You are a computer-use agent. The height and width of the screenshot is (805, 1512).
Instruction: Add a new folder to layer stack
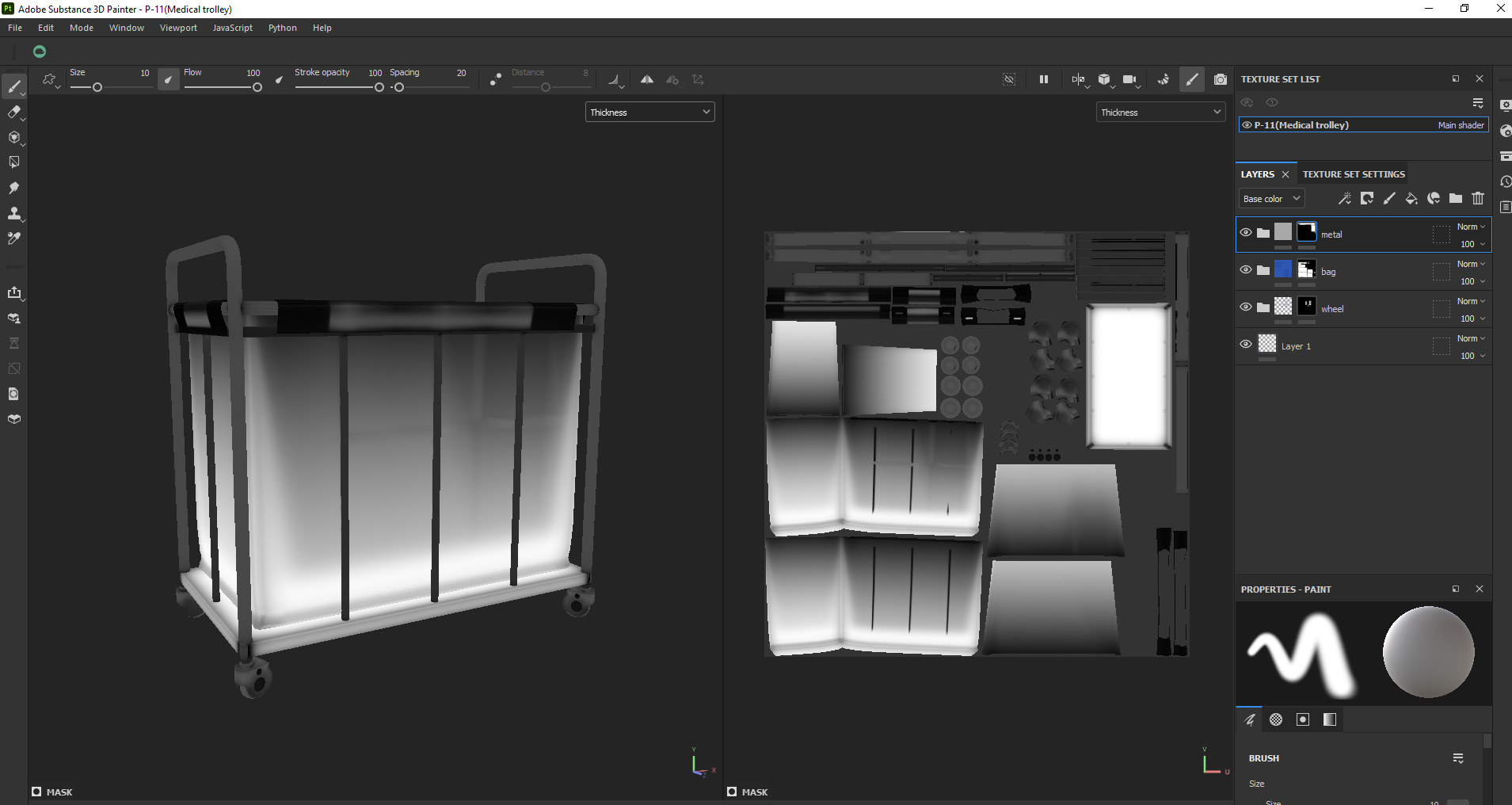(1456, 199)
